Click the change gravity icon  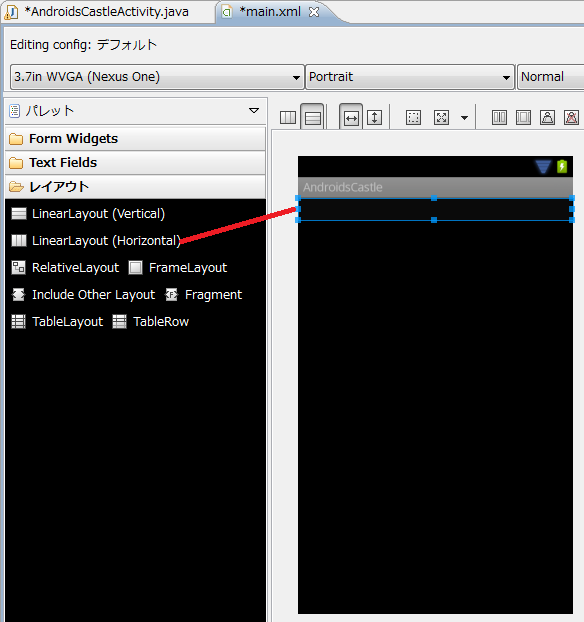pos(441,117)
